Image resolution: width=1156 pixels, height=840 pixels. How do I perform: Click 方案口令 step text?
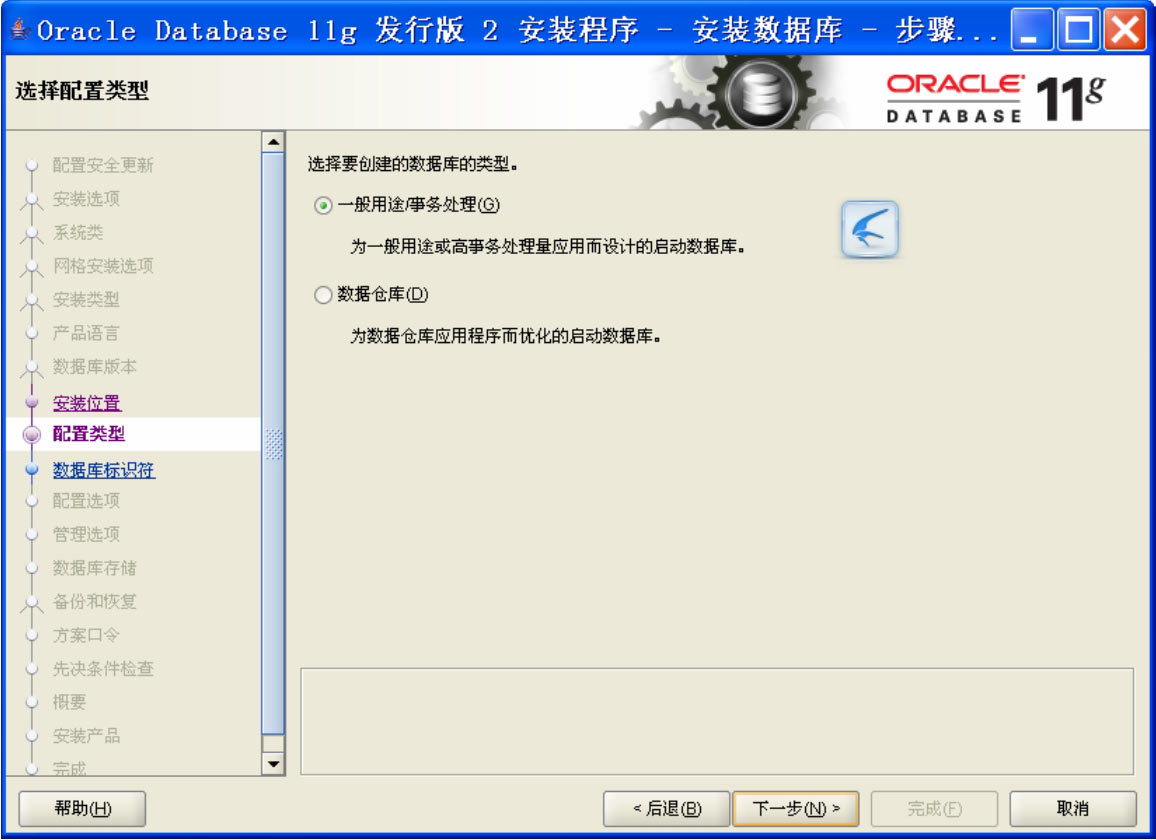coord(86,635)
